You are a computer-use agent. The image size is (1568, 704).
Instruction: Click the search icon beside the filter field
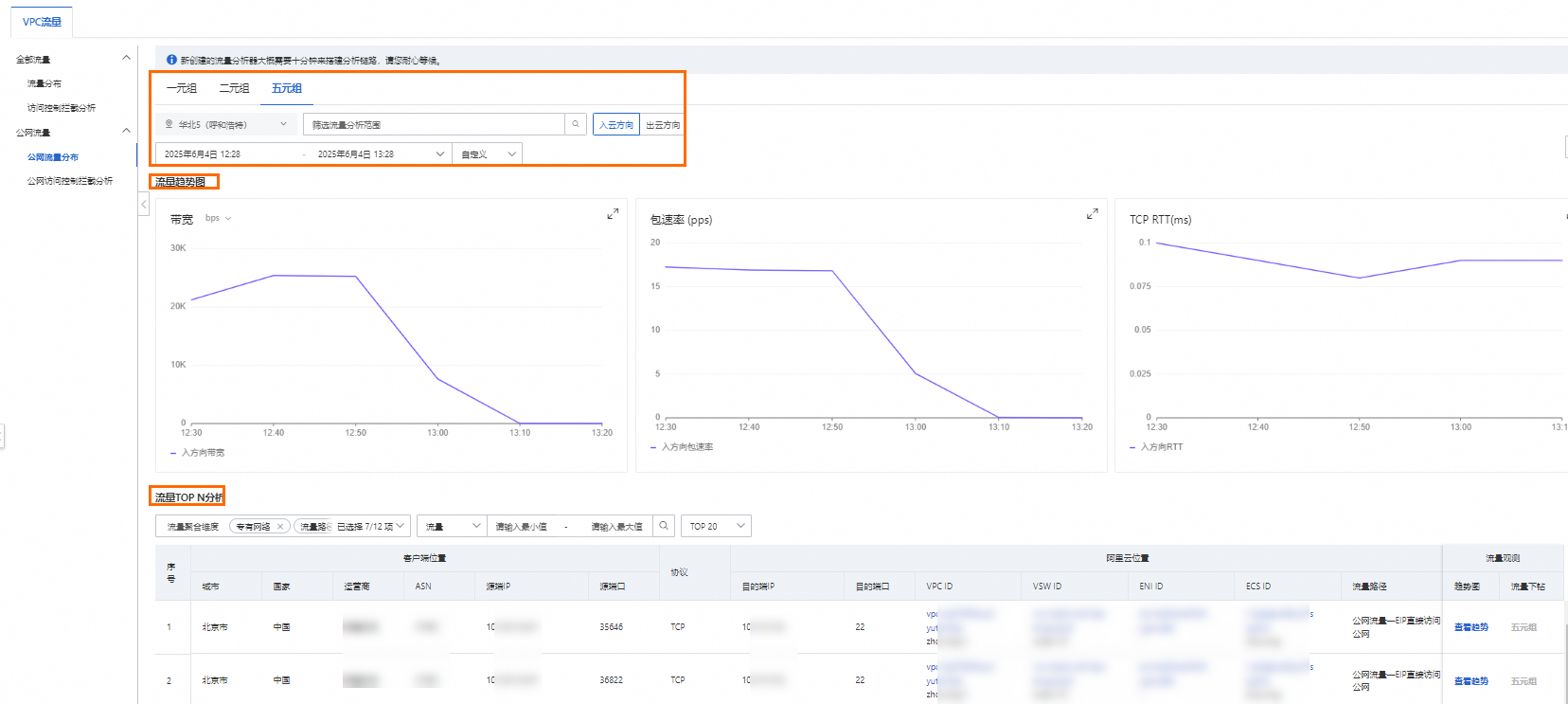pyautogui.click(x=576, y=124)
